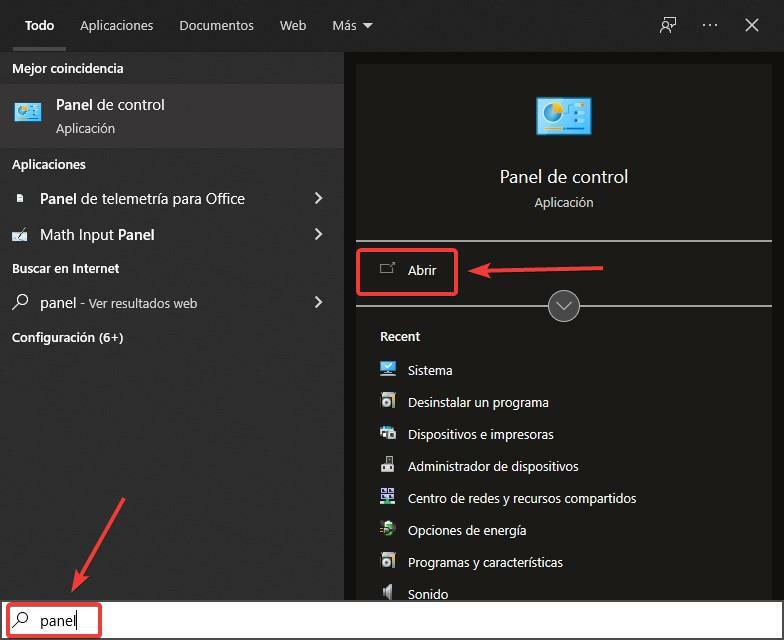The image size is (784, 640).
Task: Open Sonido from the Recent list
Action: coord(428,594)
